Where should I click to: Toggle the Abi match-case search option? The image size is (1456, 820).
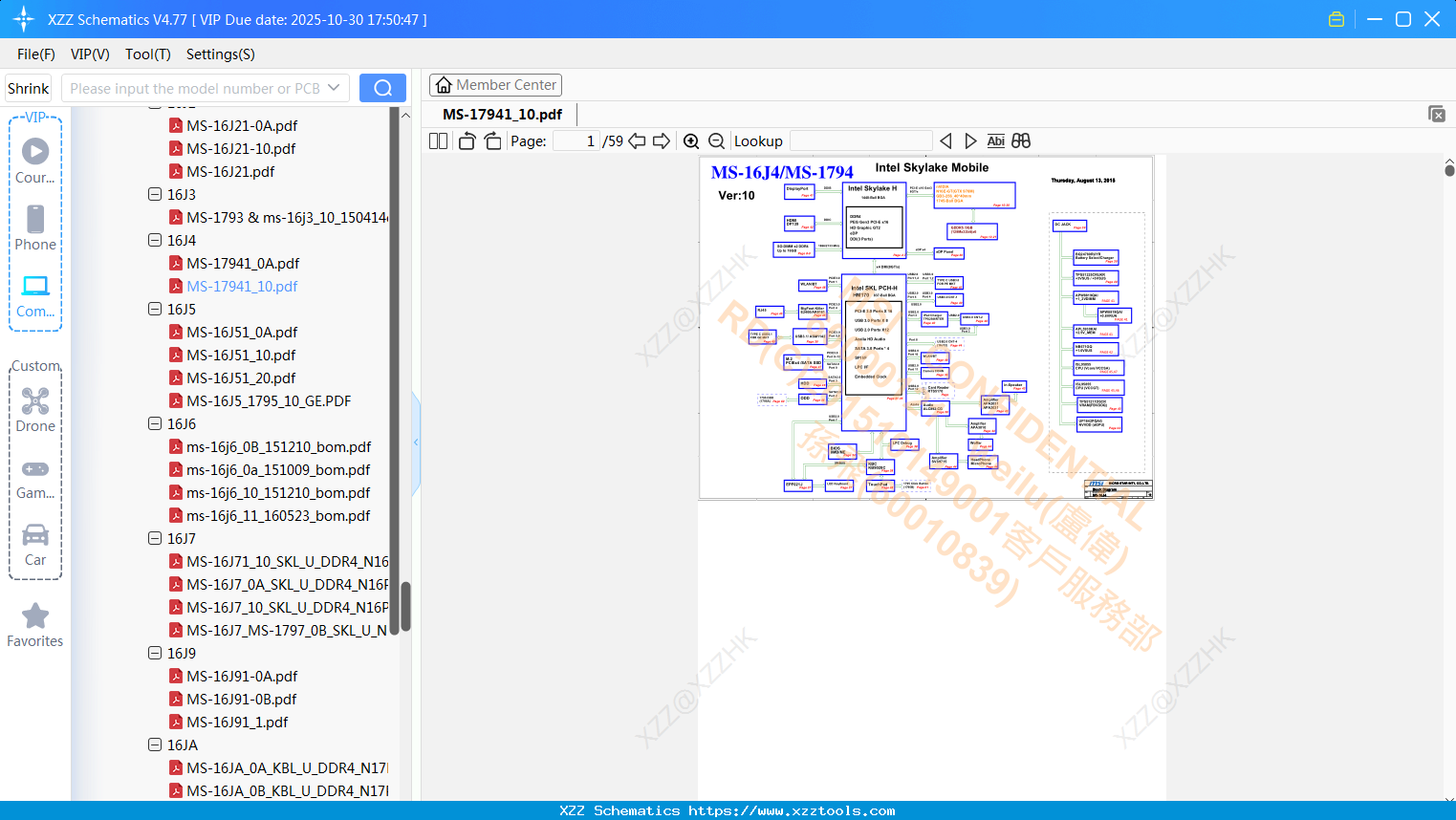pyautogui.click(x=995, y=141)
